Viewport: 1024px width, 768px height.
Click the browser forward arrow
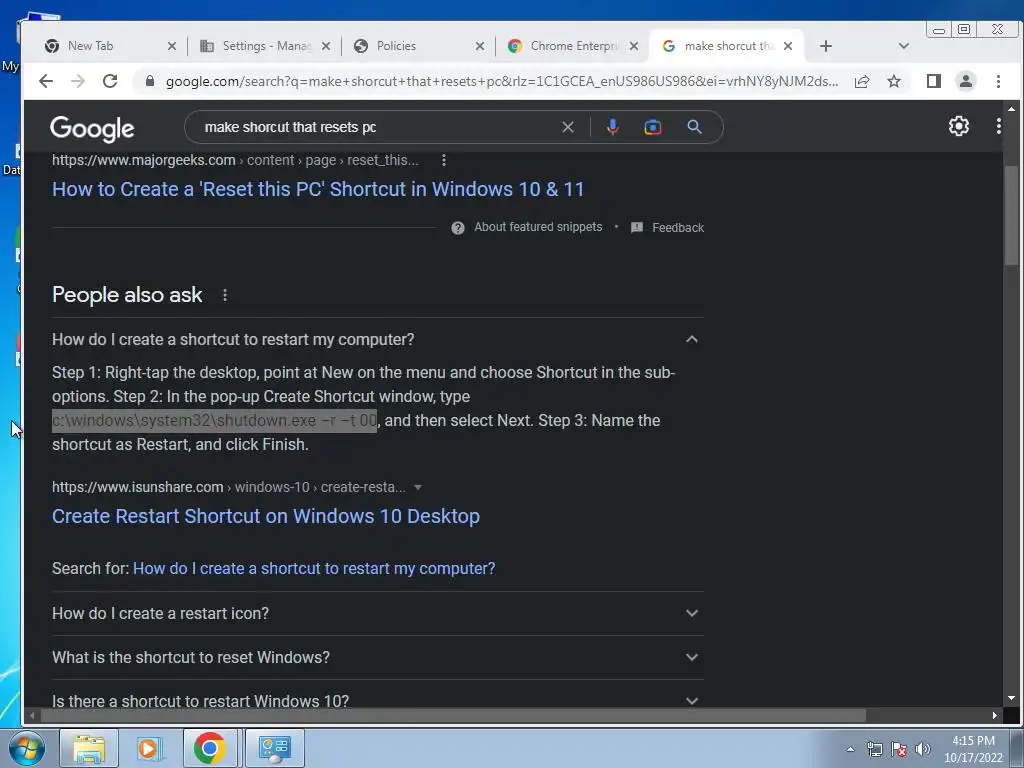(78, 81)
